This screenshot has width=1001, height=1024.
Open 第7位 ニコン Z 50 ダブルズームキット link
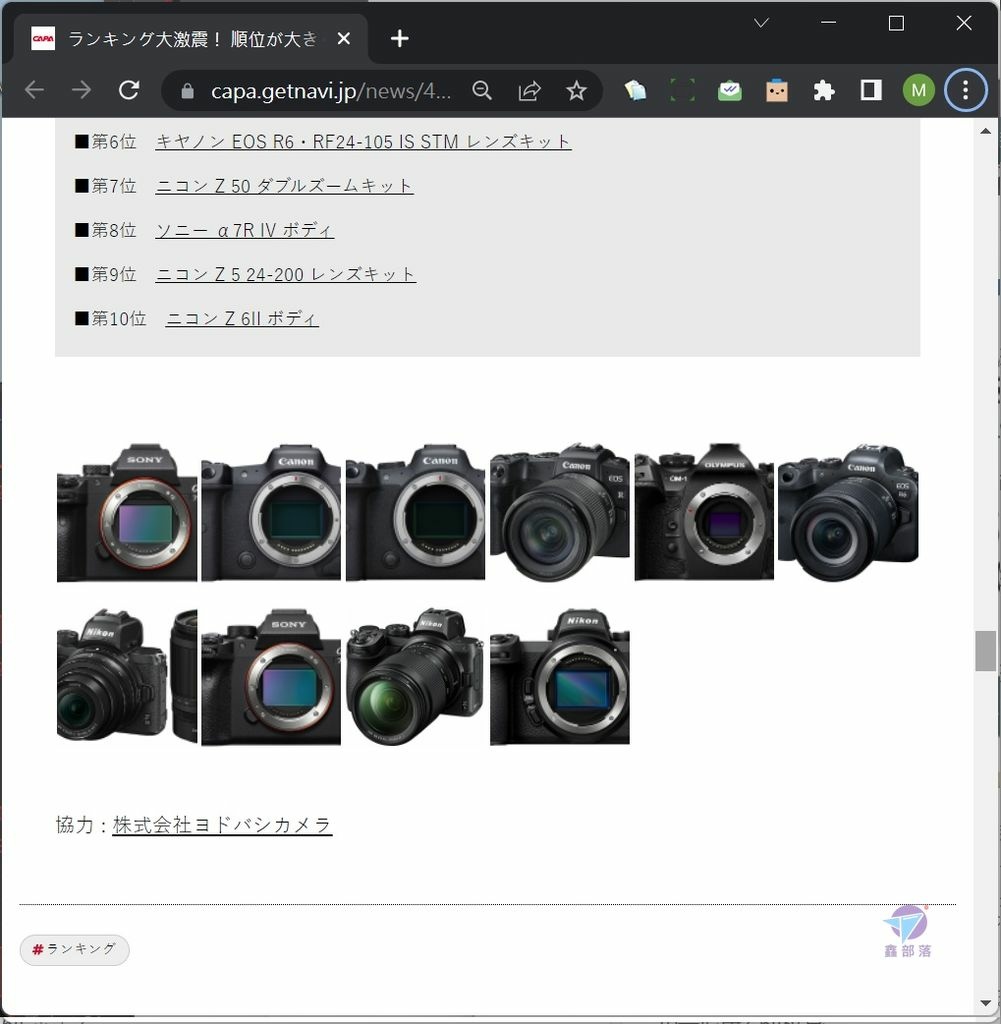284,186
